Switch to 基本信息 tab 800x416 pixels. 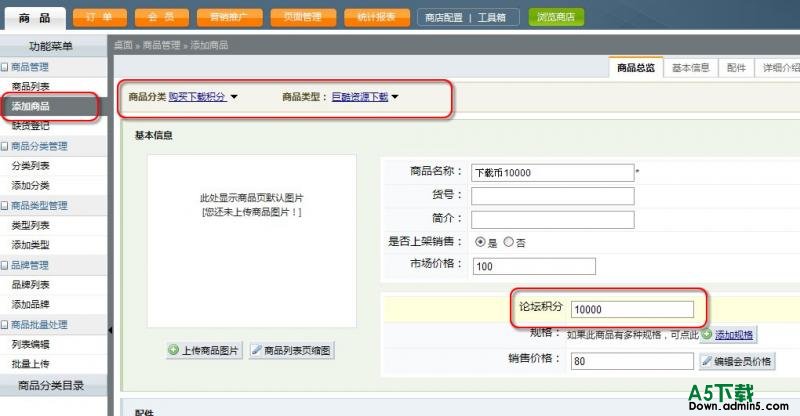pos(690,67)
